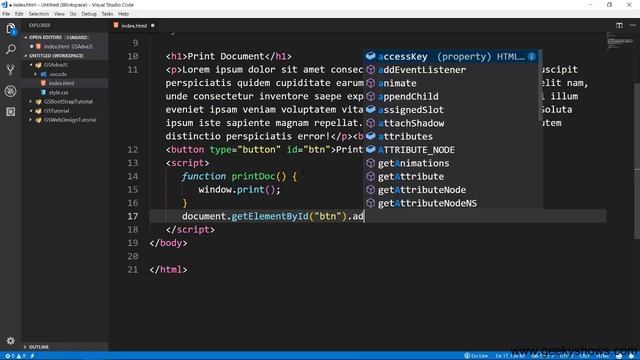Open the Extensions view in activity bar
The image size is (640, 360).
[x=11, y=111]
